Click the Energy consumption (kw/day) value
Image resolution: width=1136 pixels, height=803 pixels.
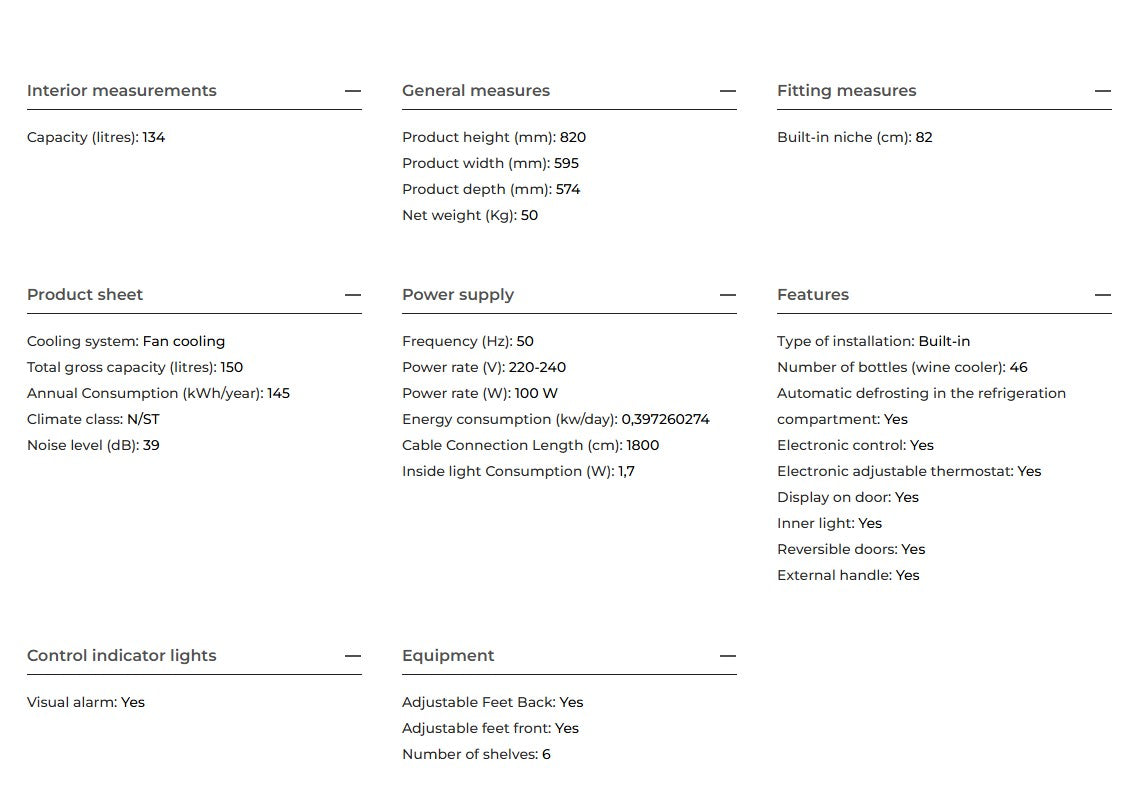[x=665, y=419]
